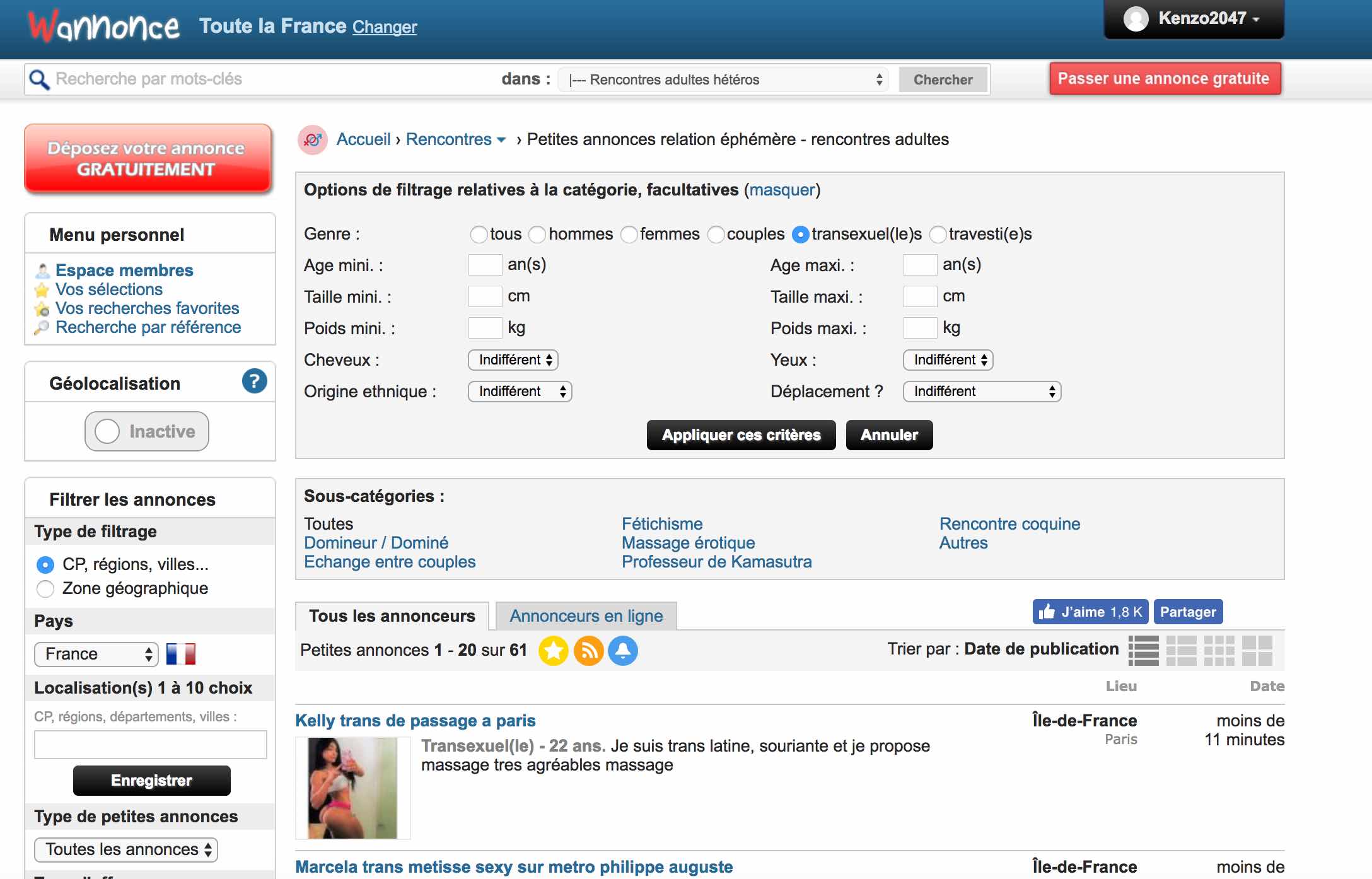Click the yellow star favorites icon

553,650
